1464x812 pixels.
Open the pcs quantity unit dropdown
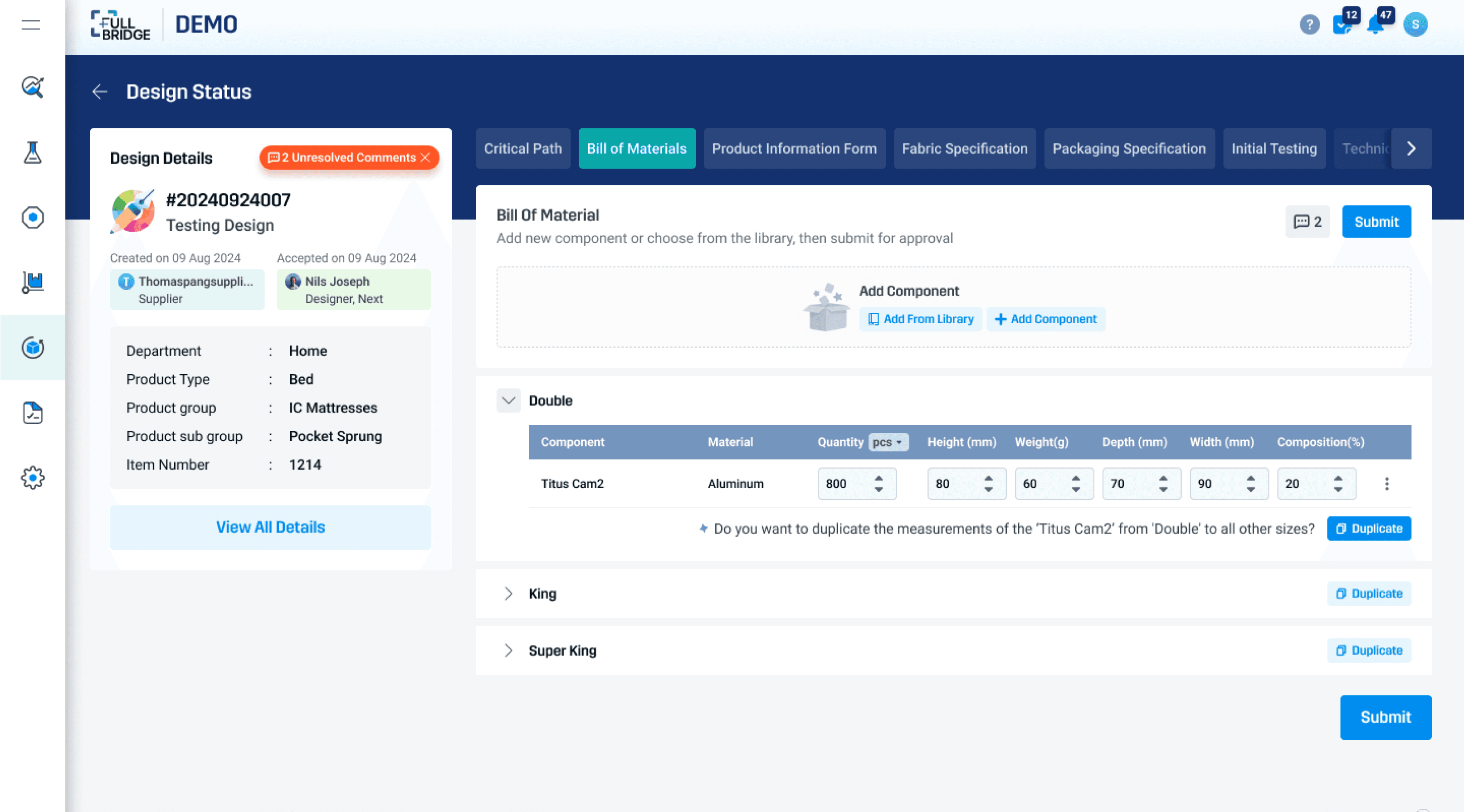888,442
